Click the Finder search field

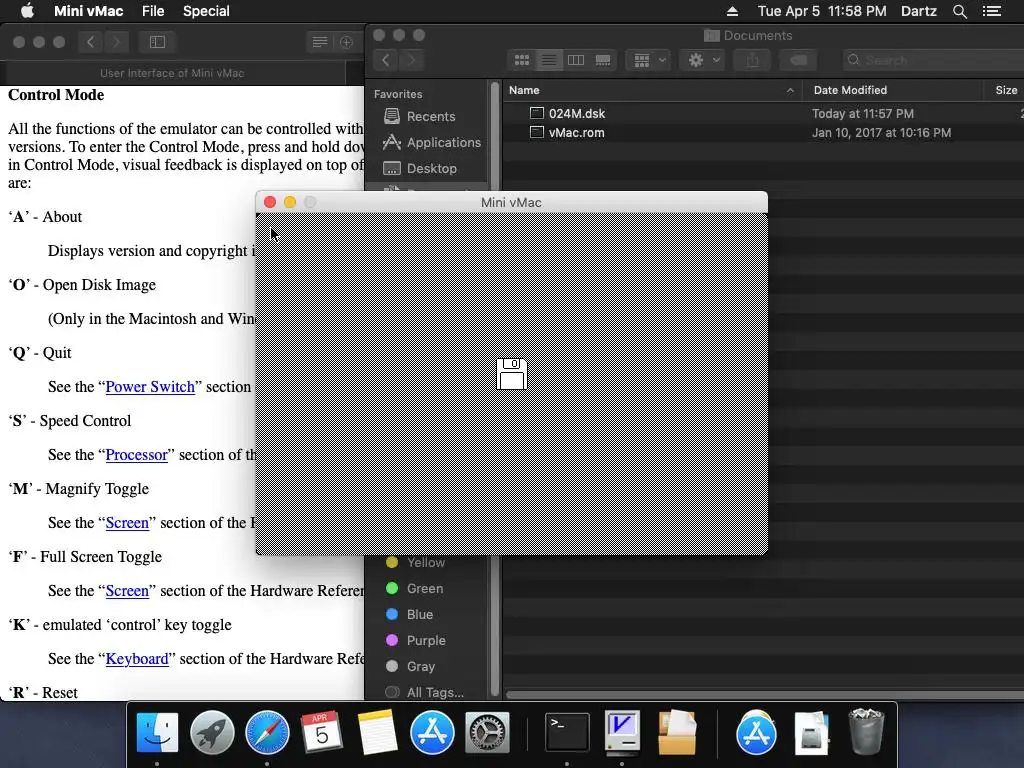pyautogui.click(x=934, y=60)
